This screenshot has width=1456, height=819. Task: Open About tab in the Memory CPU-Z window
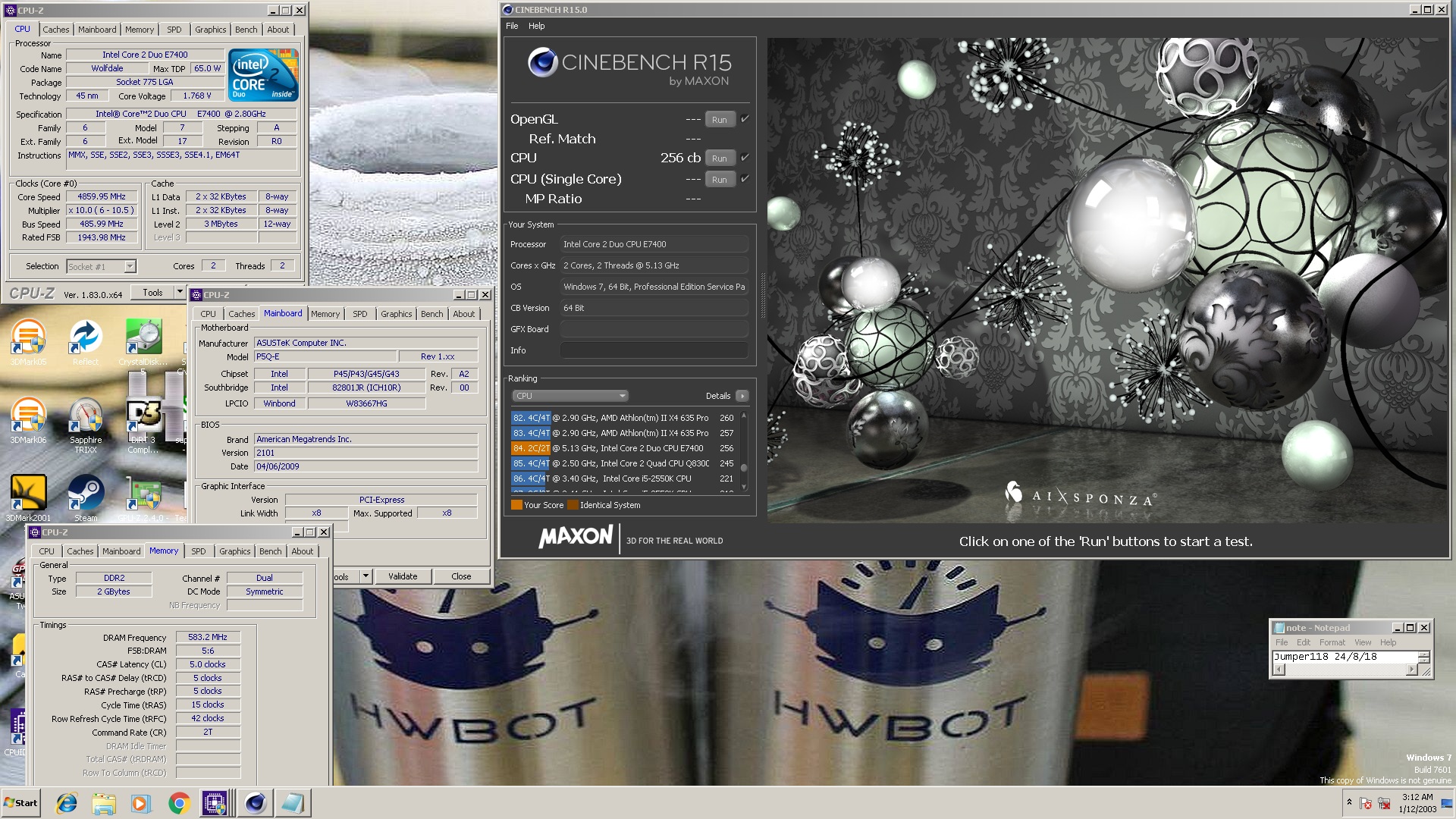point(302,551)
